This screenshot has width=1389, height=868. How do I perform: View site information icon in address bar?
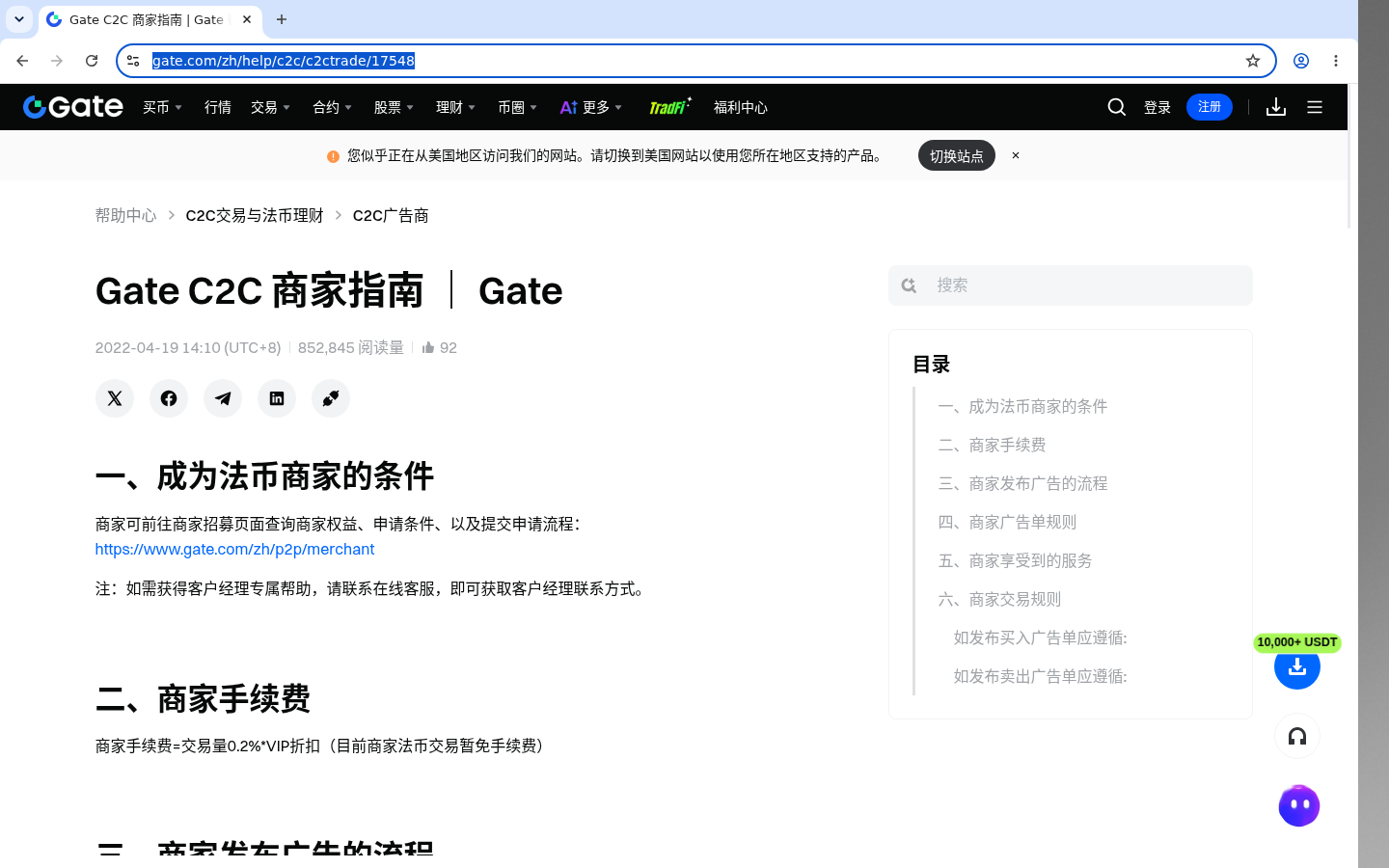point(133,61)
